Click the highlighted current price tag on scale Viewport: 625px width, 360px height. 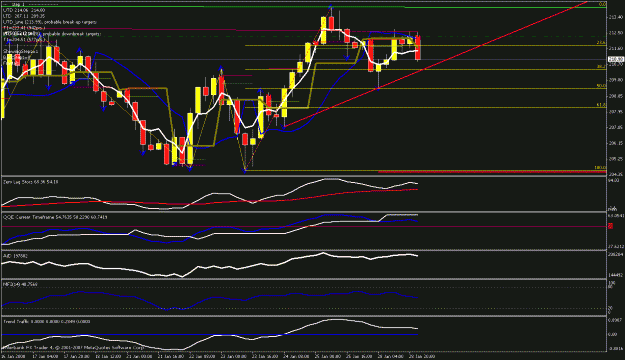click(x=616, y=59)
